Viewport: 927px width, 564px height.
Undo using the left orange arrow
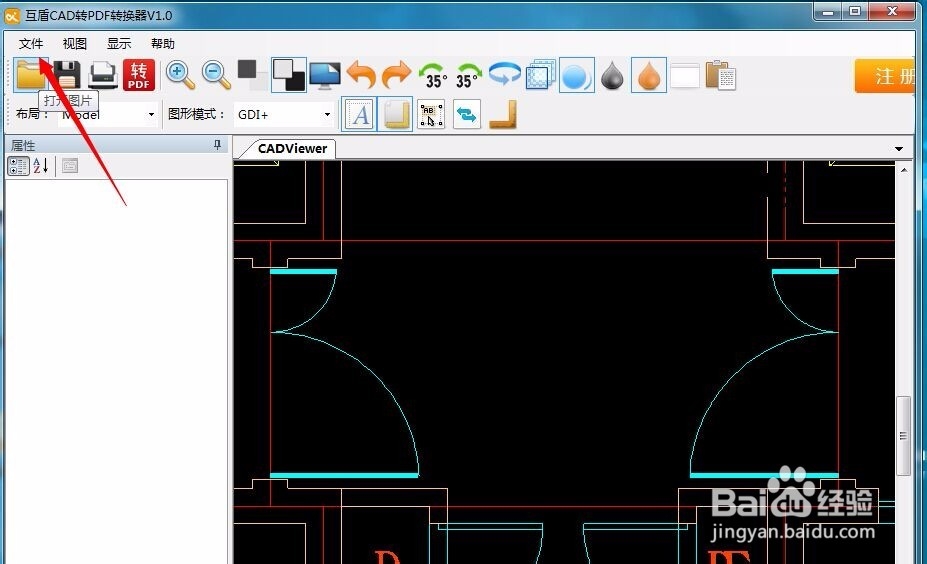361,75
